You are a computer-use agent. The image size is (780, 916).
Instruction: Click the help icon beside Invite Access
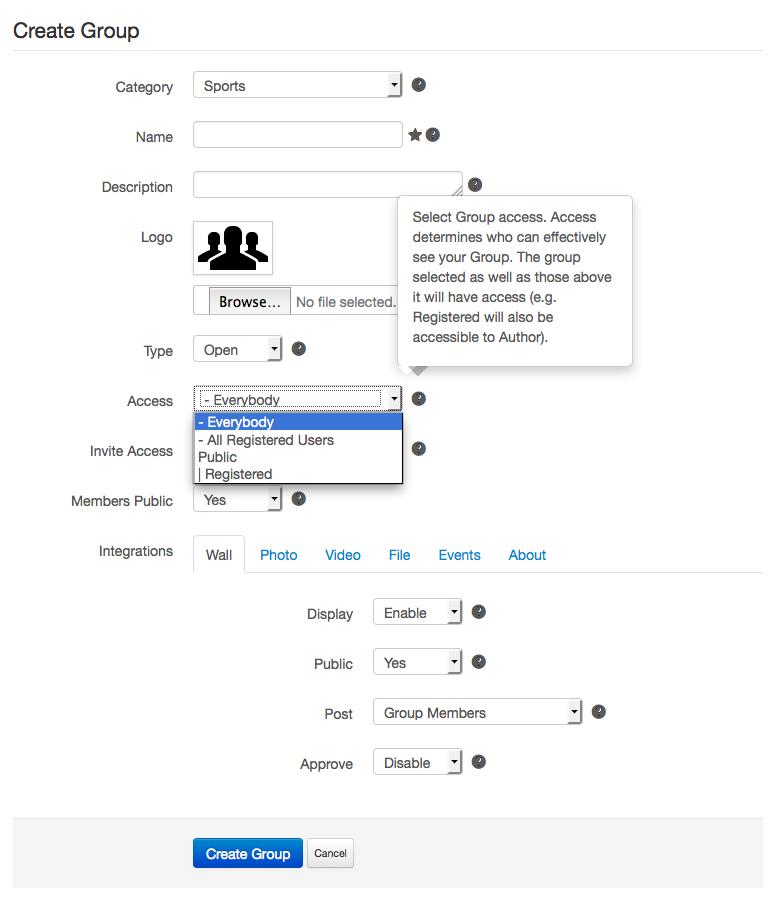[x=418, y=449]
